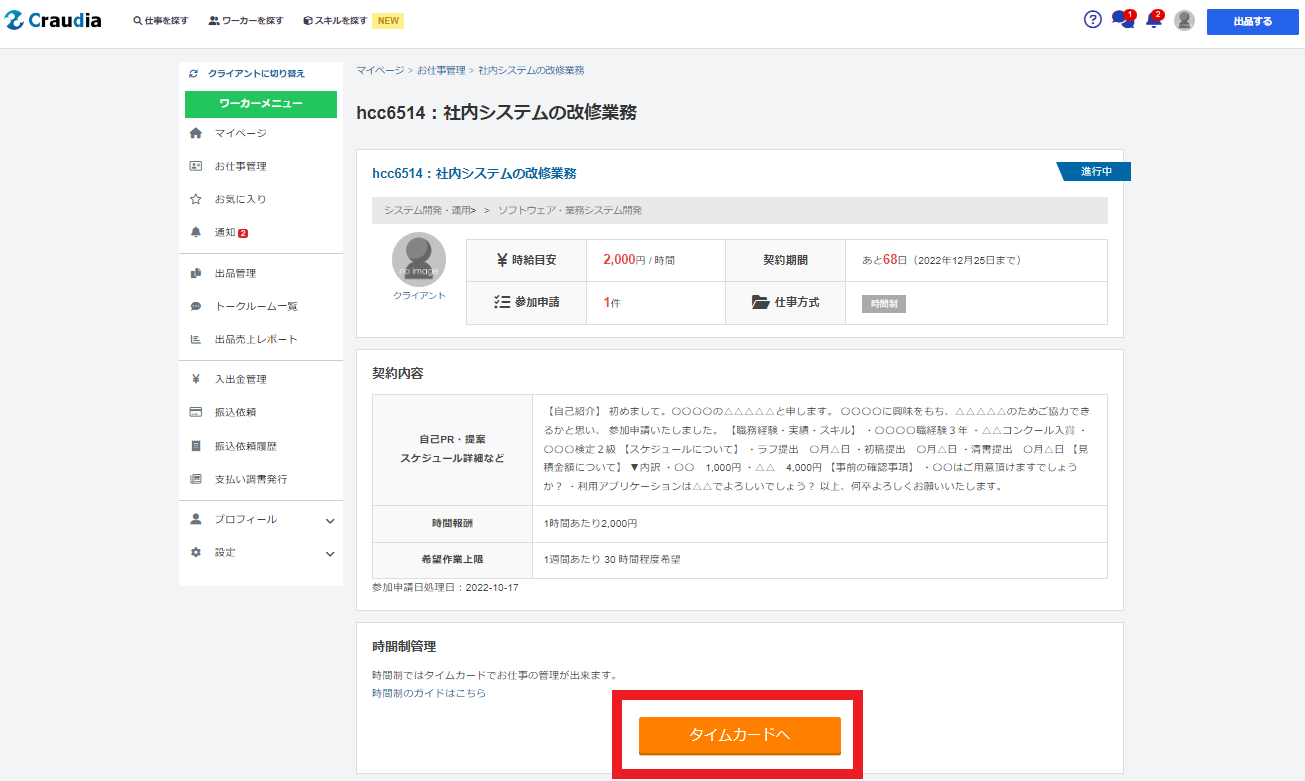This screenshot has width=1305, height=781.
Task: Open ワーカーを探す in the top navigation
Action: pyautogui.click(x=246, y=21)
